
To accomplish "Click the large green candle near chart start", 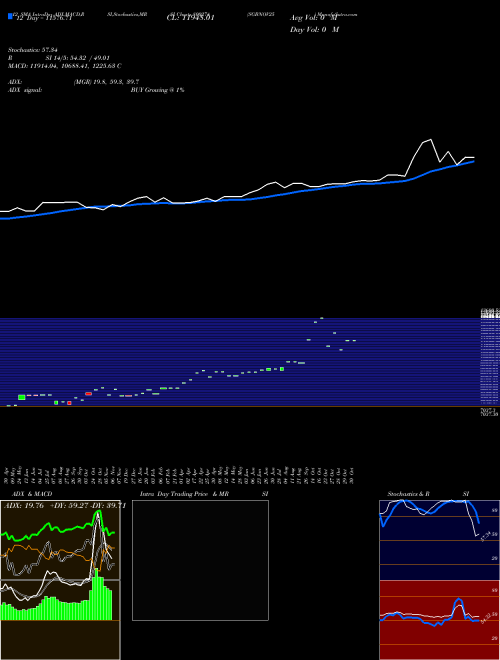I will [22, 397].
